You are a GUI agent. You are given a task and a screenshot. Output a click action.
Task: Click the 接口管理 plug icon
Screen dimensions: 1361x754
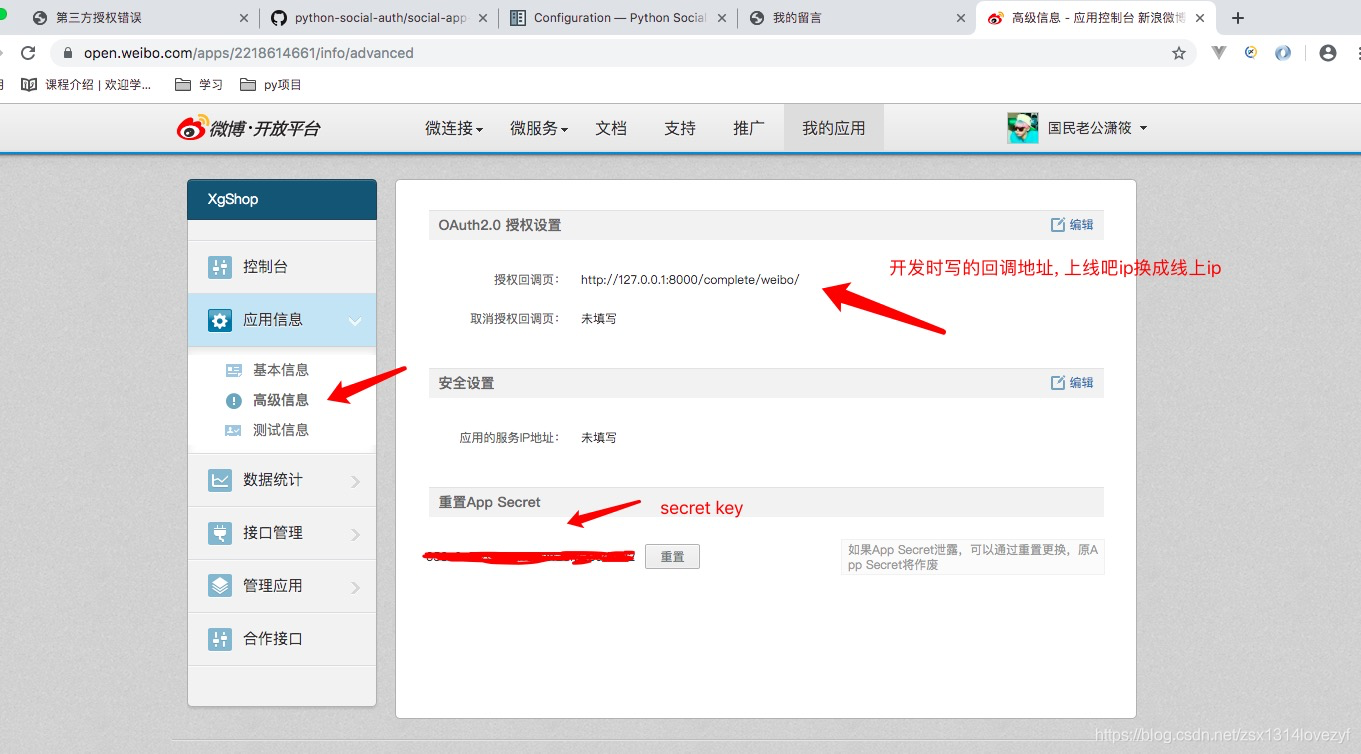[x=220, y=533]
